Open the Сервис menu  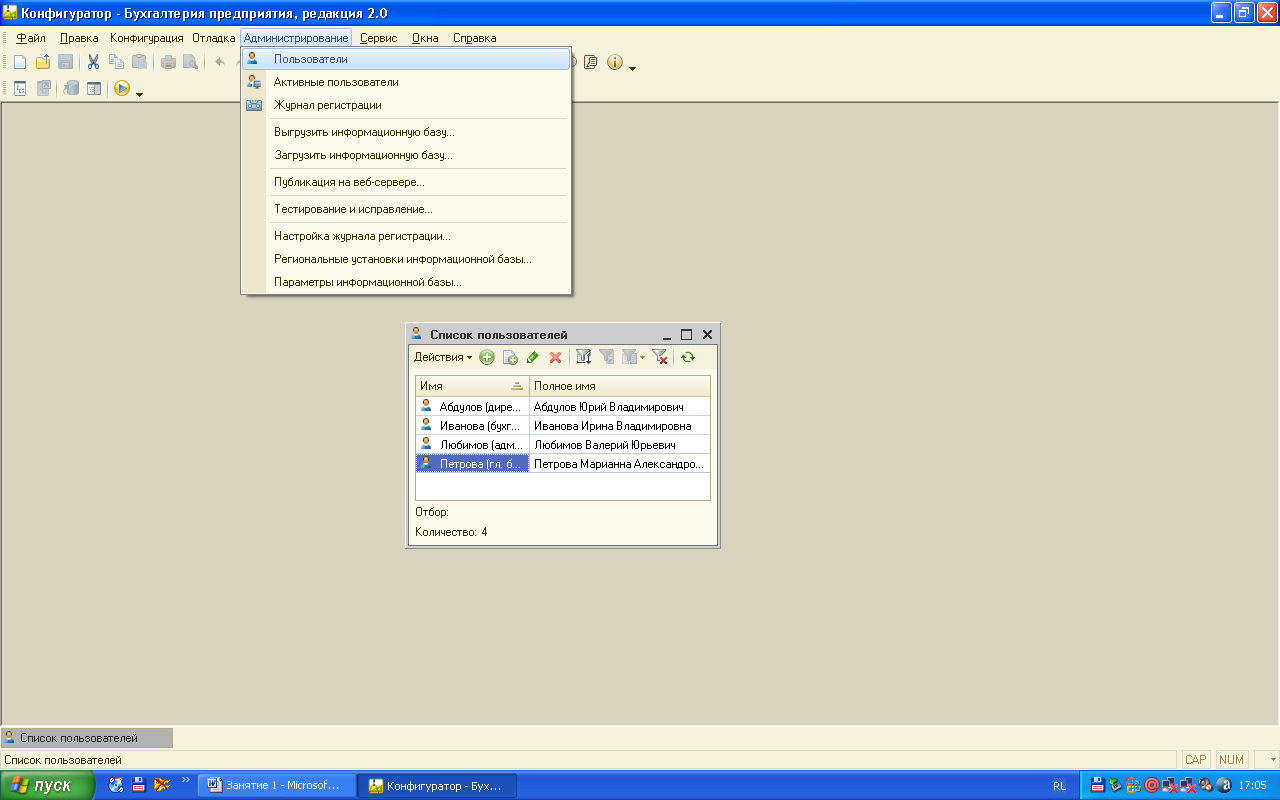378,38
